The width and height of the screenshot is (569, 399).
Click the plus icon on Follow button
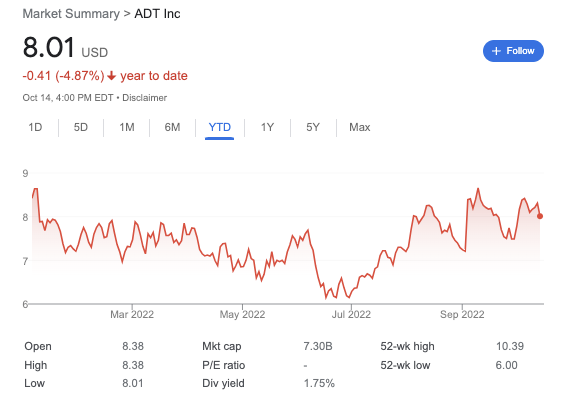496,51
